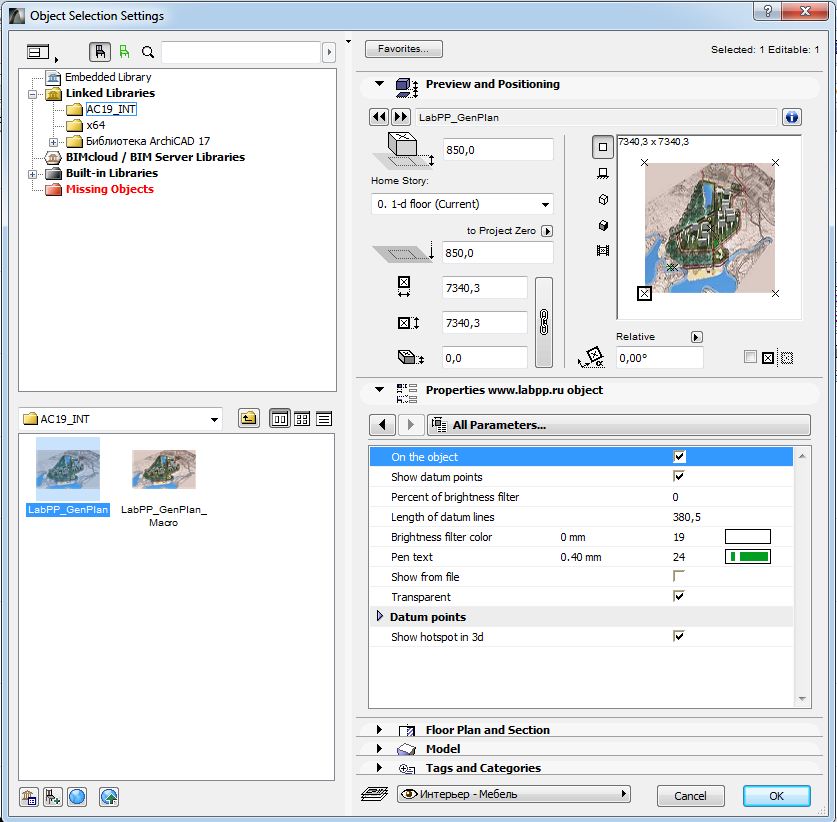Click the up one folder level icon
Viewport: 837px width, 822px height.
pos(249,418)
